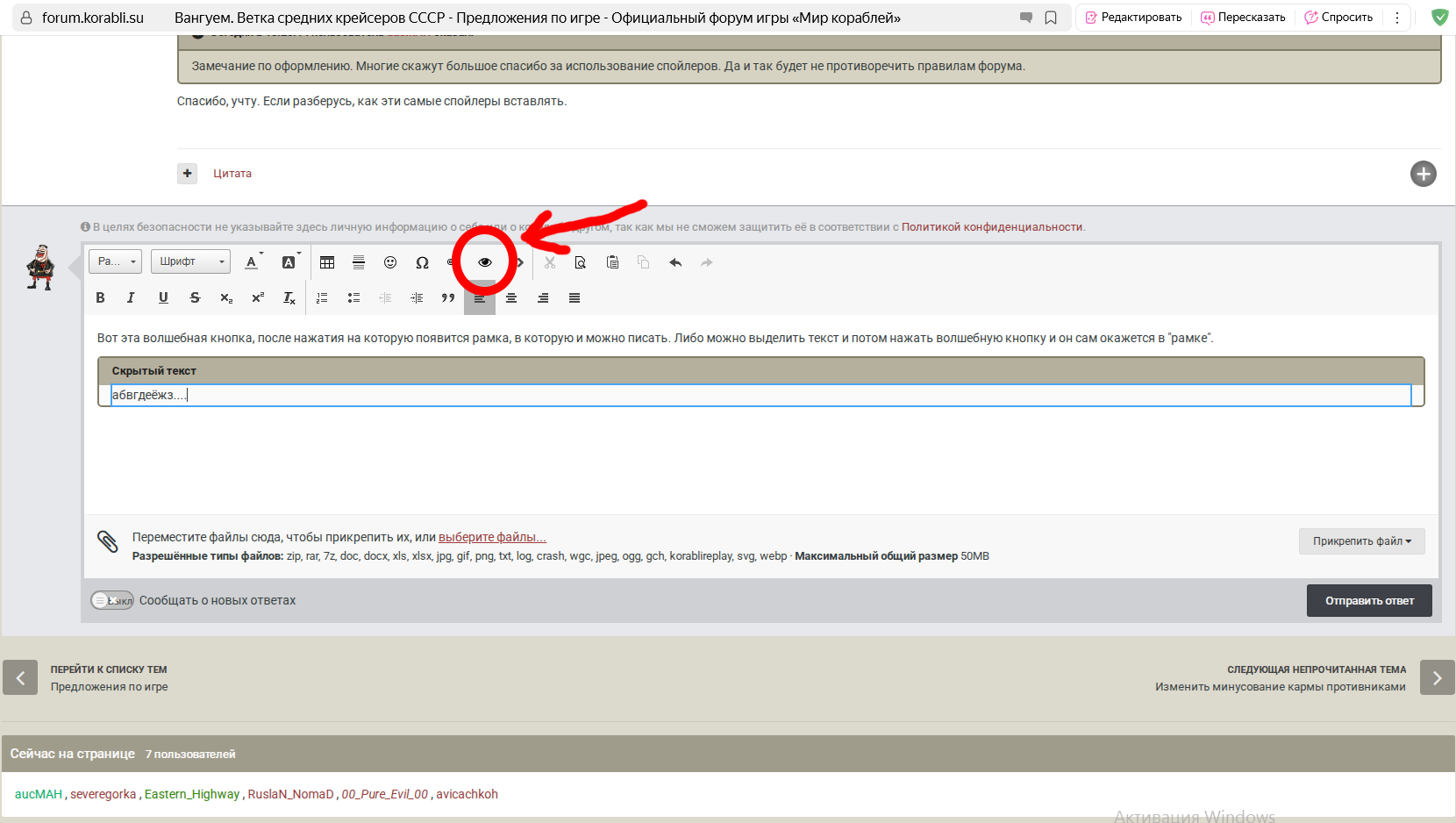Toggle bold formatting
The height and width of the screenshot is (823, 1456).
(101, 298)
